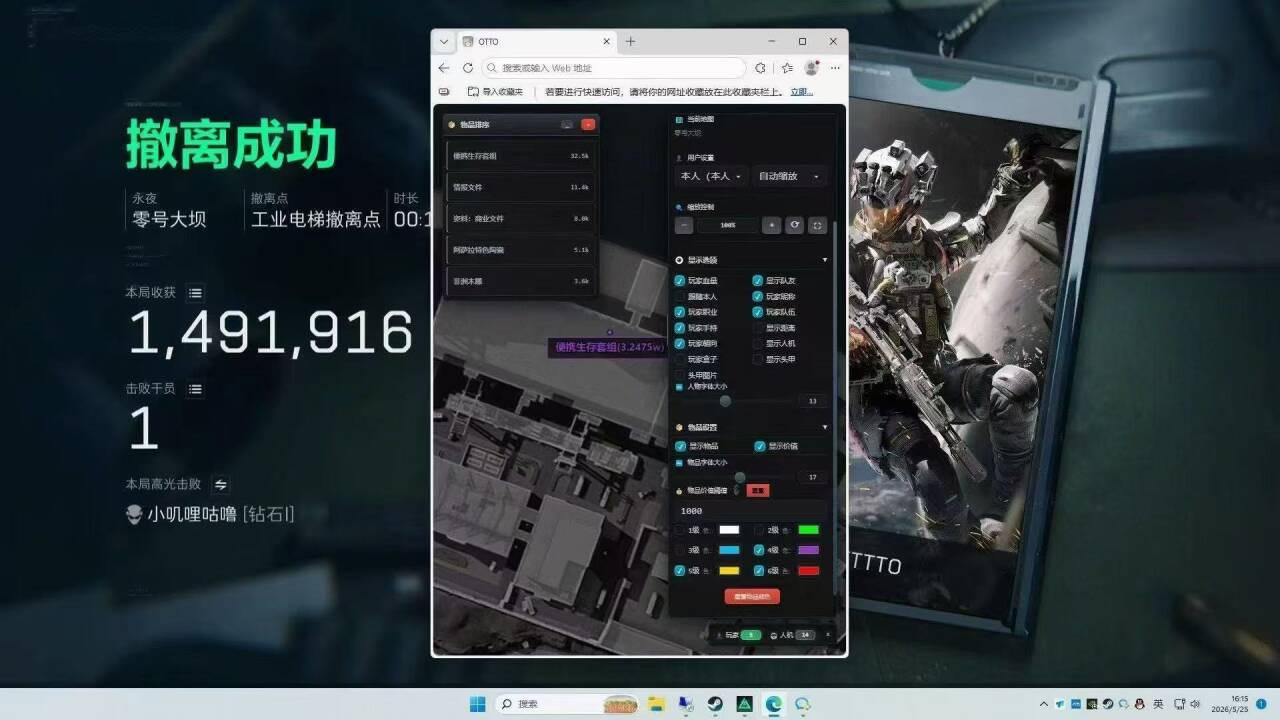Screen dimensions: 1280x720
Task: Adjust 物品字体大小 slider handle
Action: coord(740,478)
